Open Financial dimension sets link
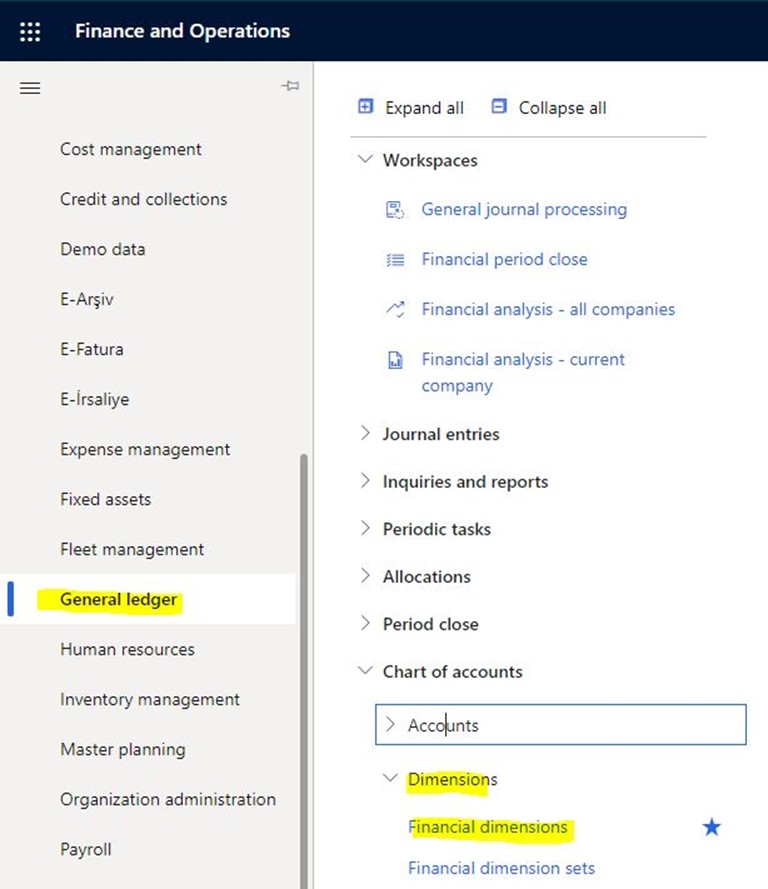The image size is (768, 889). [501, 868]
